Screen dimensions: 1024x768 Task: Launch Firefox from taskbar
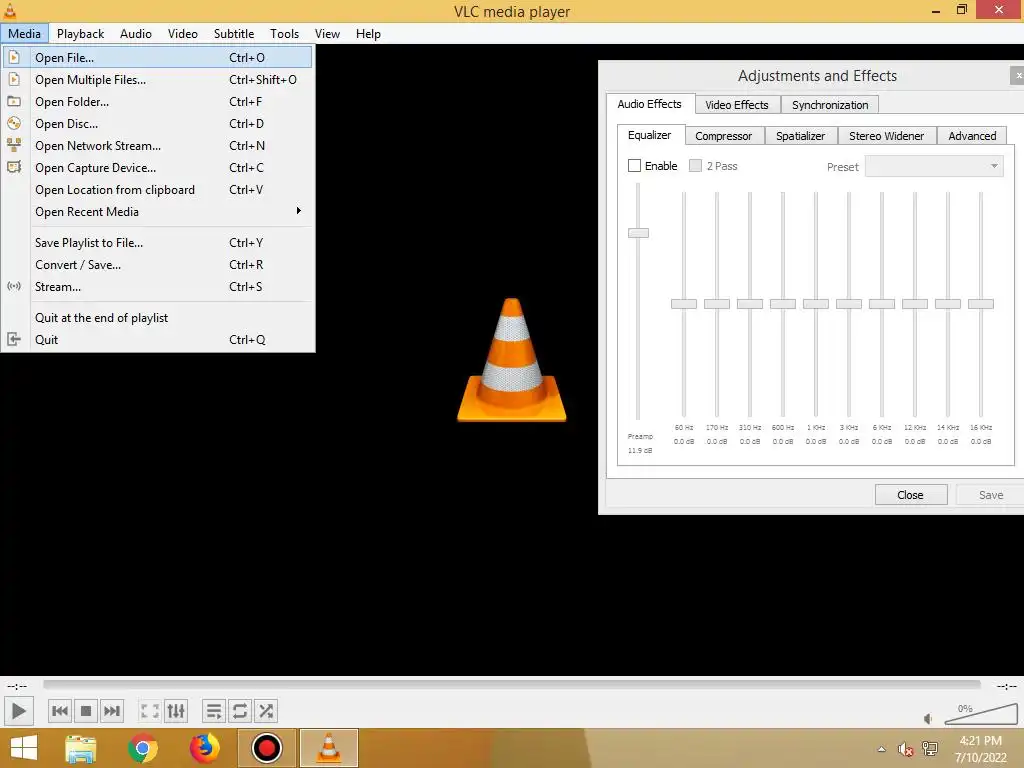pos(204,748)
